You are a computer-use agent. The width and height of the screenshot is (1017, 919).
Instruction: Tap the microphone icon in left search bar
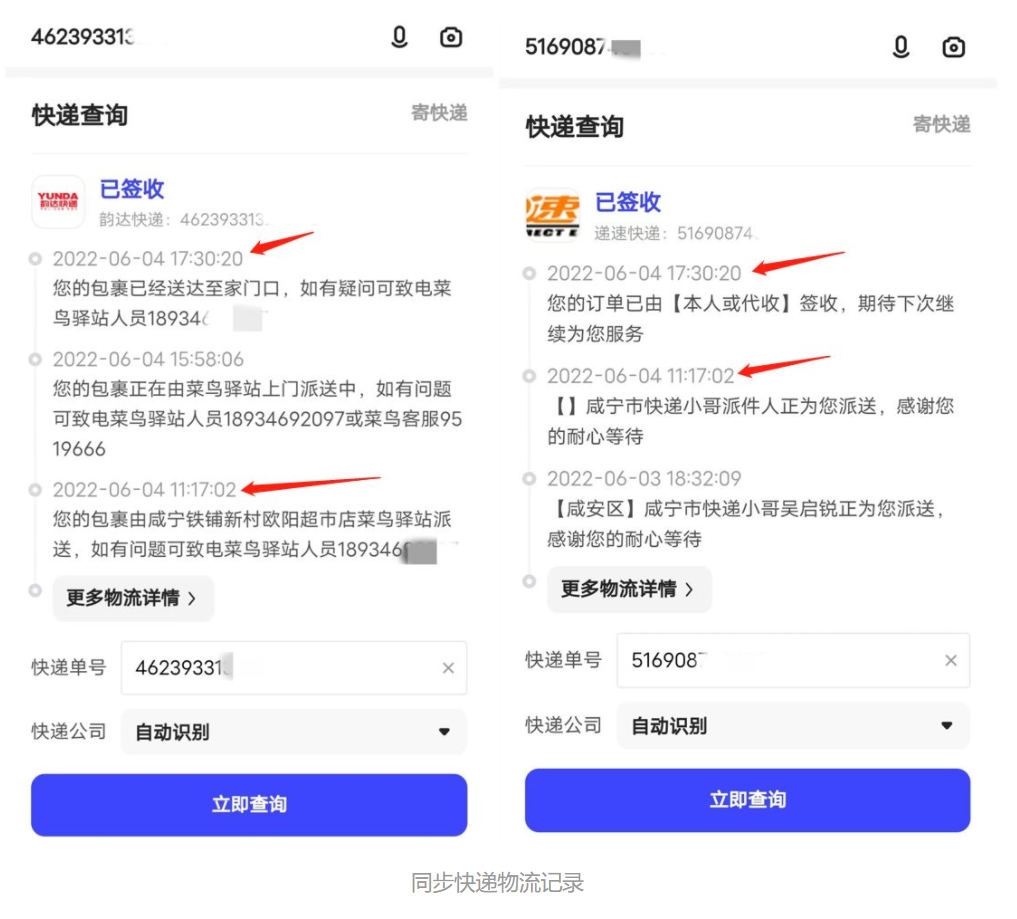[x=400, y=37]
